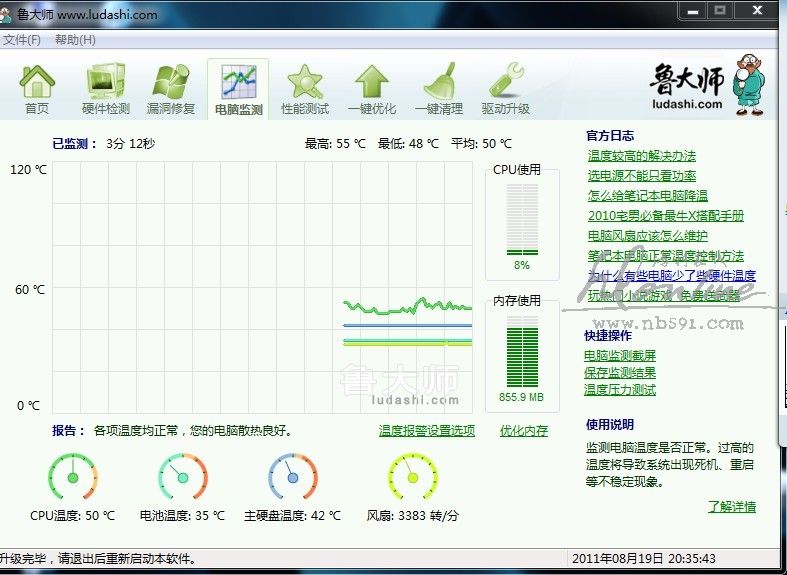This screenshot has height=575, width=787.
Task: Open link 2010宅男必备最牛X搭配手册
Action: pyautogui.click(x=666, y=216)
